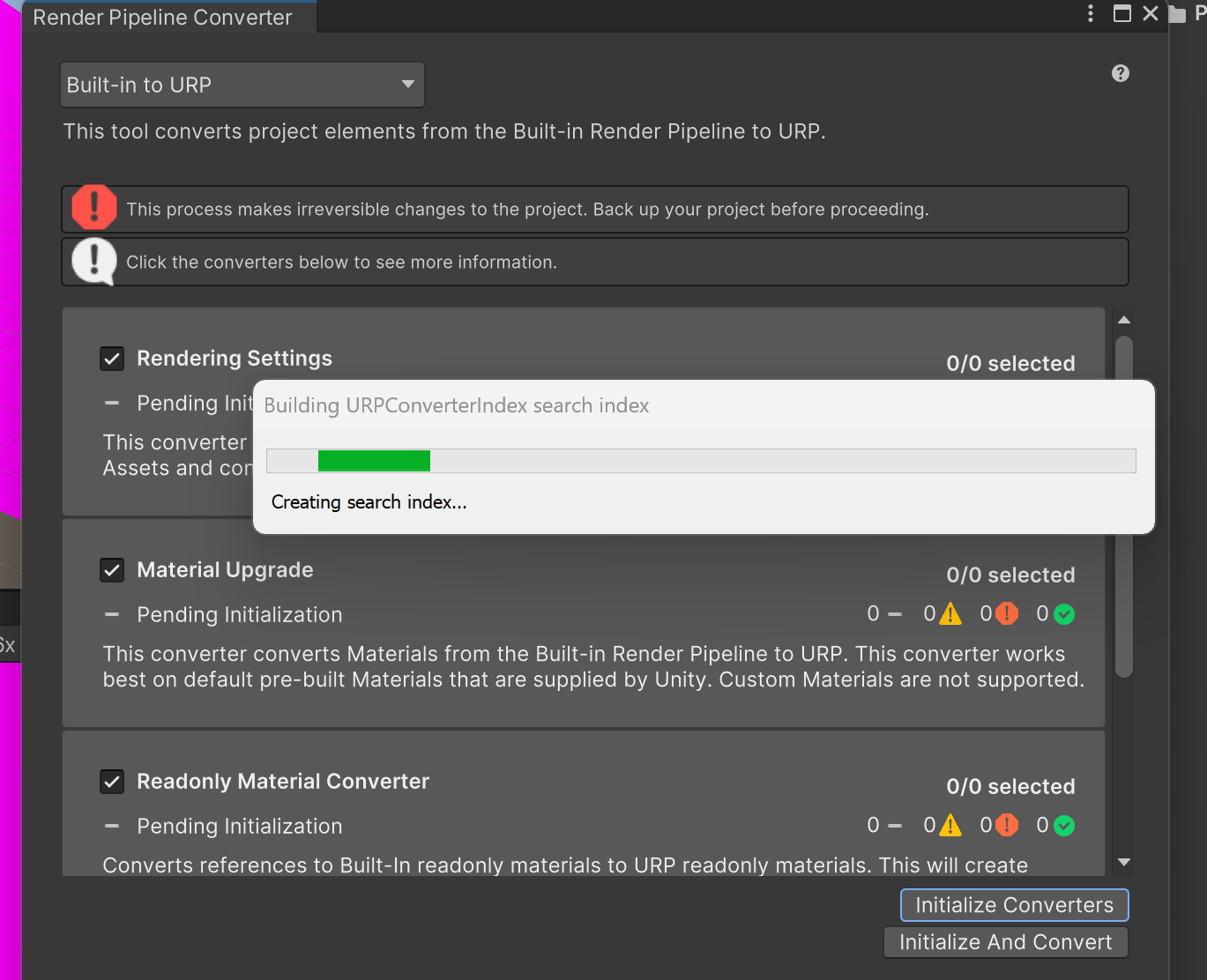The width and height of the screenshot is (1207, 980).
Task: Click the Material Upgrade description paragraph
Action: point(593,666)
